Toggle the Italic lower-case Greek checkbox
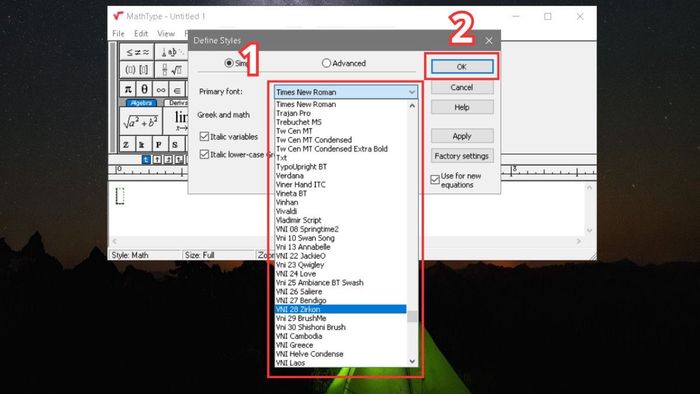Viewport: 700px width, 394px height. pos(204,154)
